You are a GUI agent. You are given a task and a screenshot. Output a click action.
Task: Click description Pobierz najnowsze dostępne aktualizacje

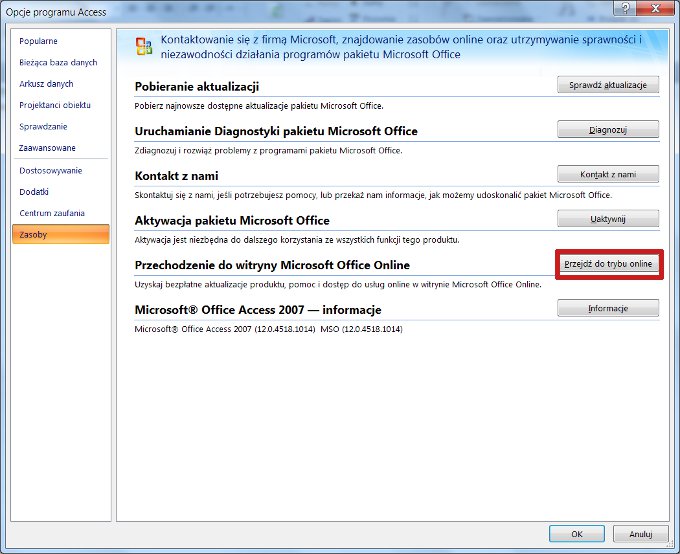click(x=259, y=106)
